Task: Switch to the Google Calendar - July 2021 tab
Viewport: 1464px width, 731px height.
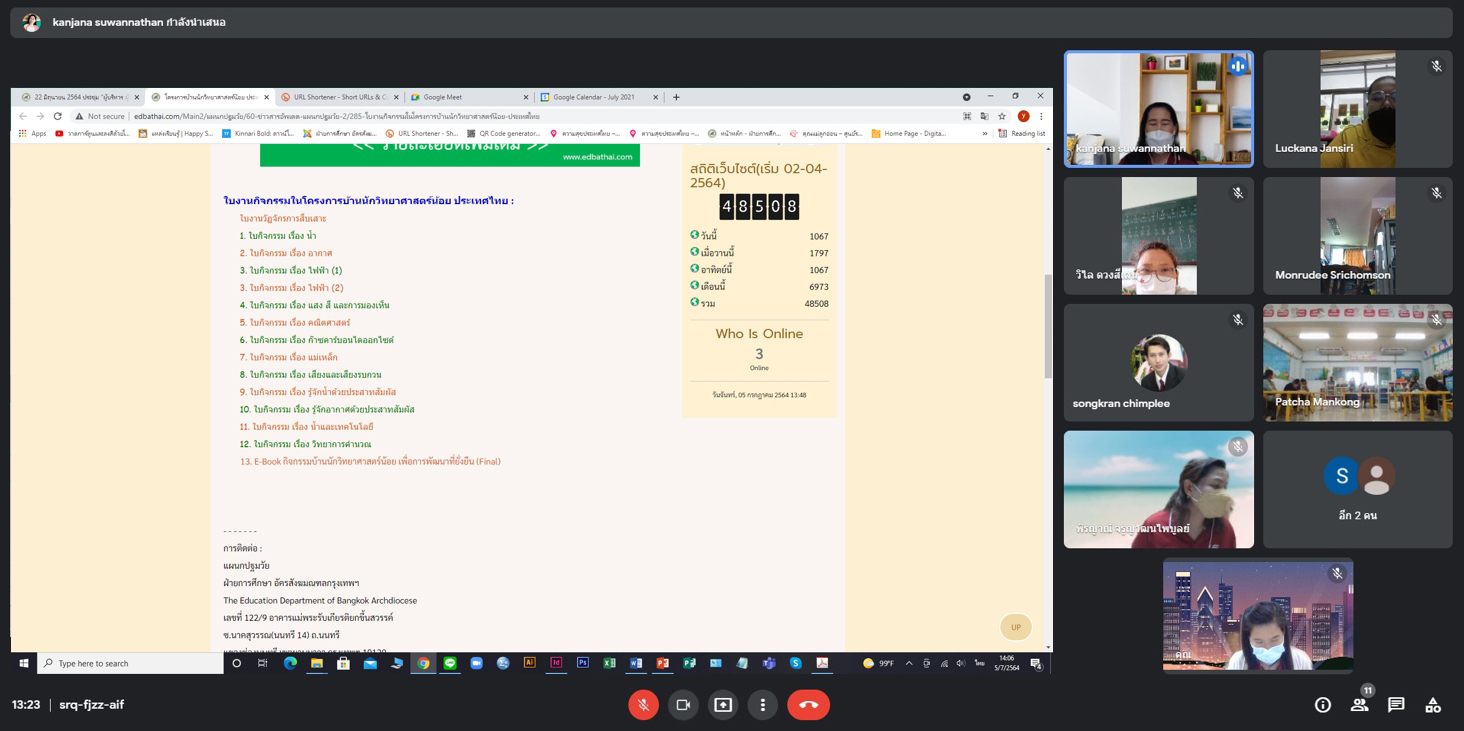Action: [598, 97]
